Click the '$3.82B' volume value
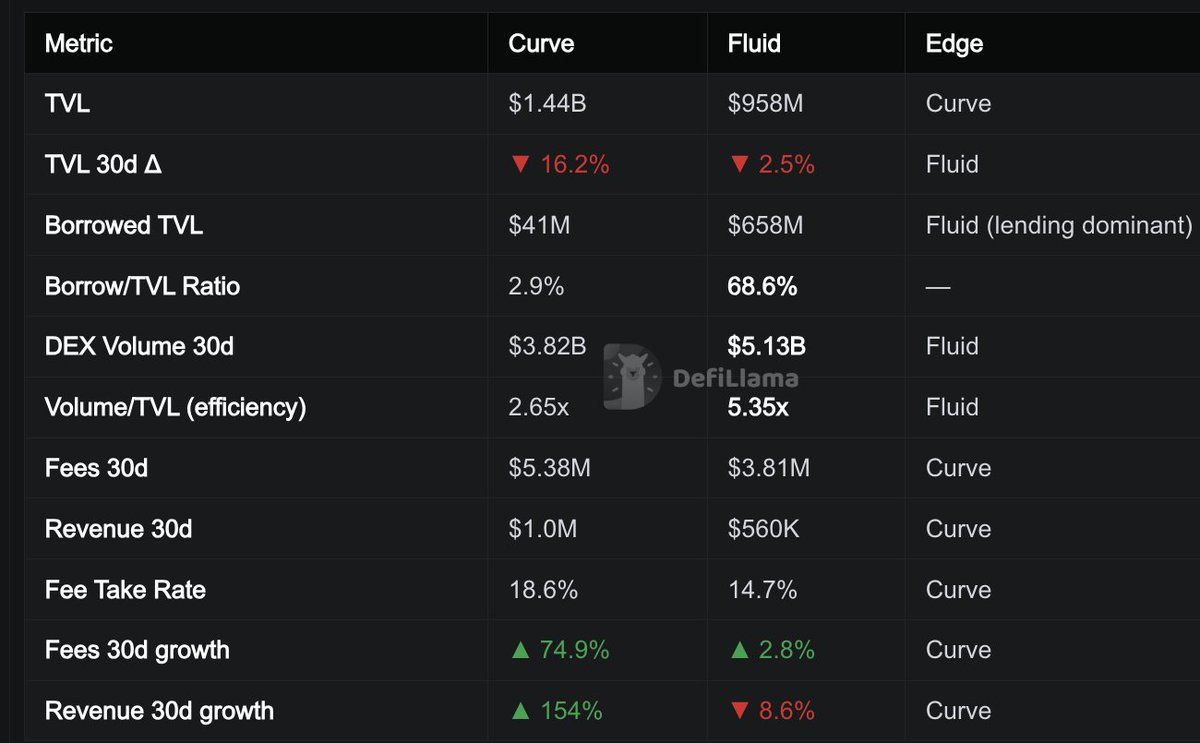The height and width of the screenshot is (743, 1200). click(x=547, y=347)
